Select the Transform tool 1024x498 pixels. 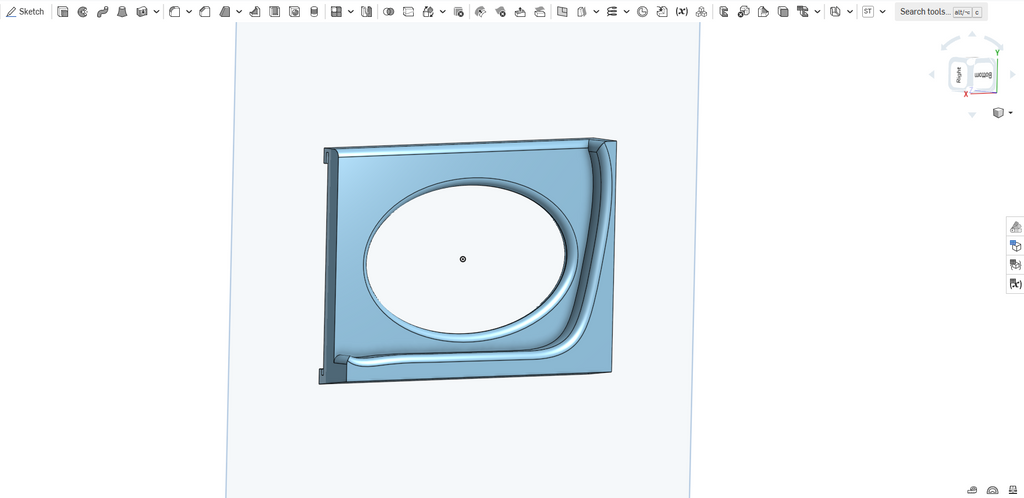coord(428,12)
